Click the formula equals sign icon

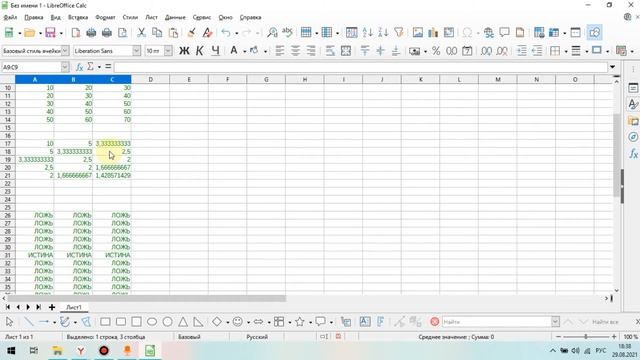point(108,67)
